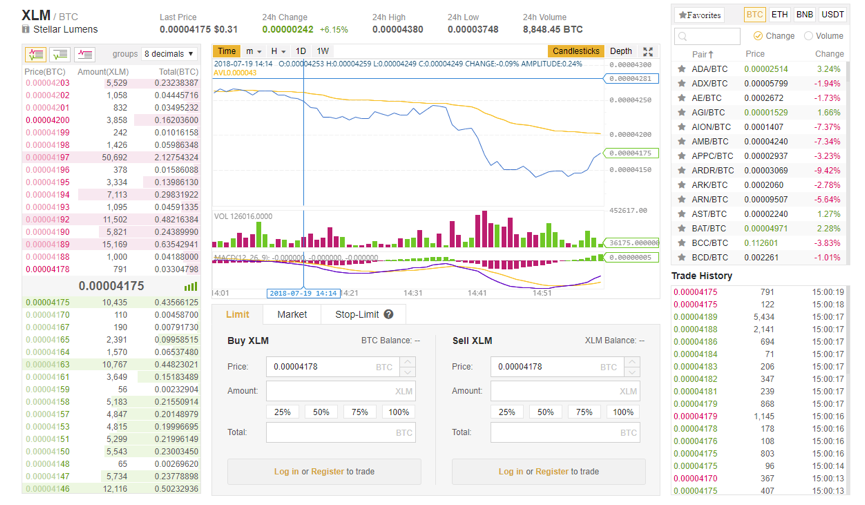Open the Favorites pair list

click(x=700, y=15)
